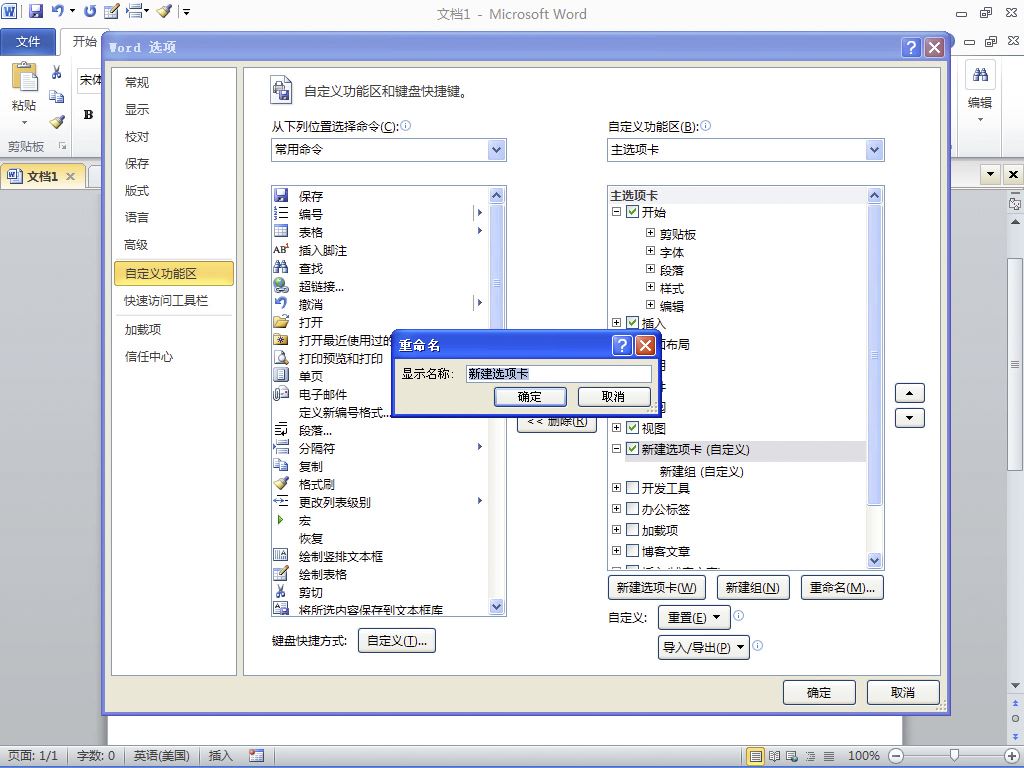Click the Redo icon in quick access toolbar

tap(90, 11)
